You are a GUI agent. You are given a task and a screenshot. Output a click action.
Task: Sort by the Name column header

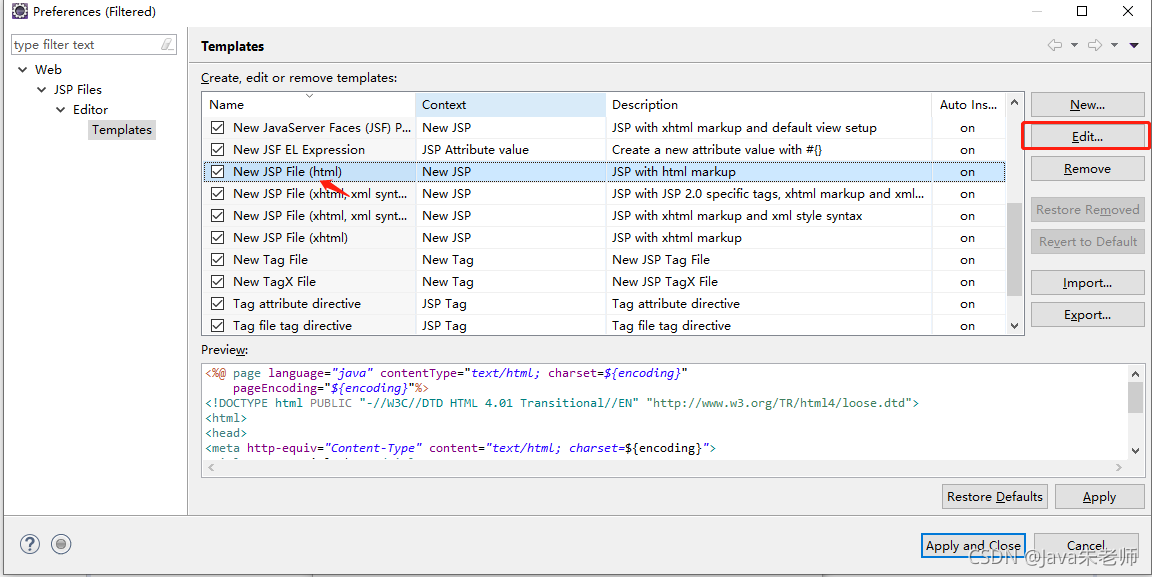tap(309, 104)
